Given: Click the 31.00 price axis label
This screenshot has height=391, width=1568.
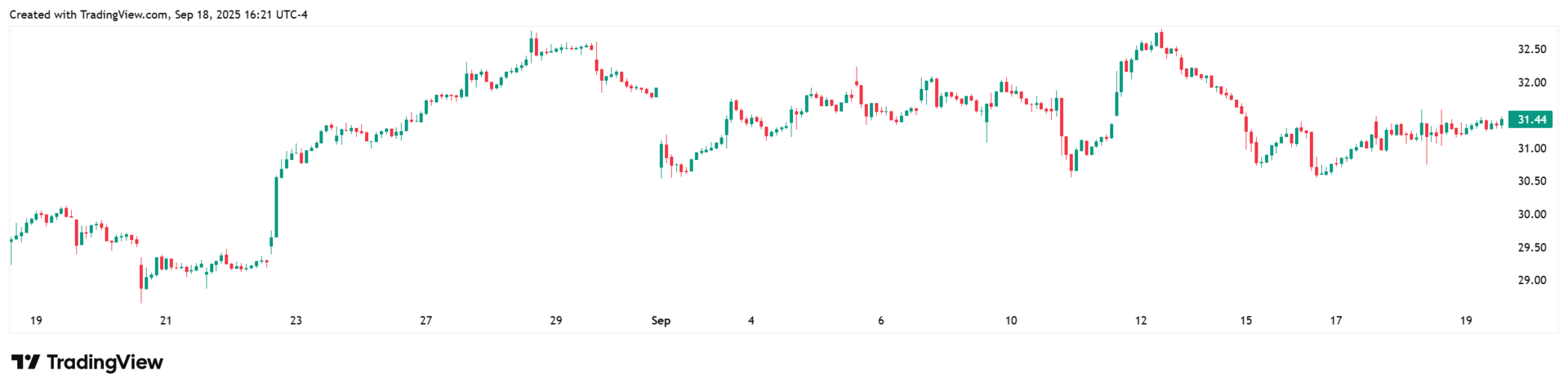Looking at the screenshot, I should click(1531, 149).
